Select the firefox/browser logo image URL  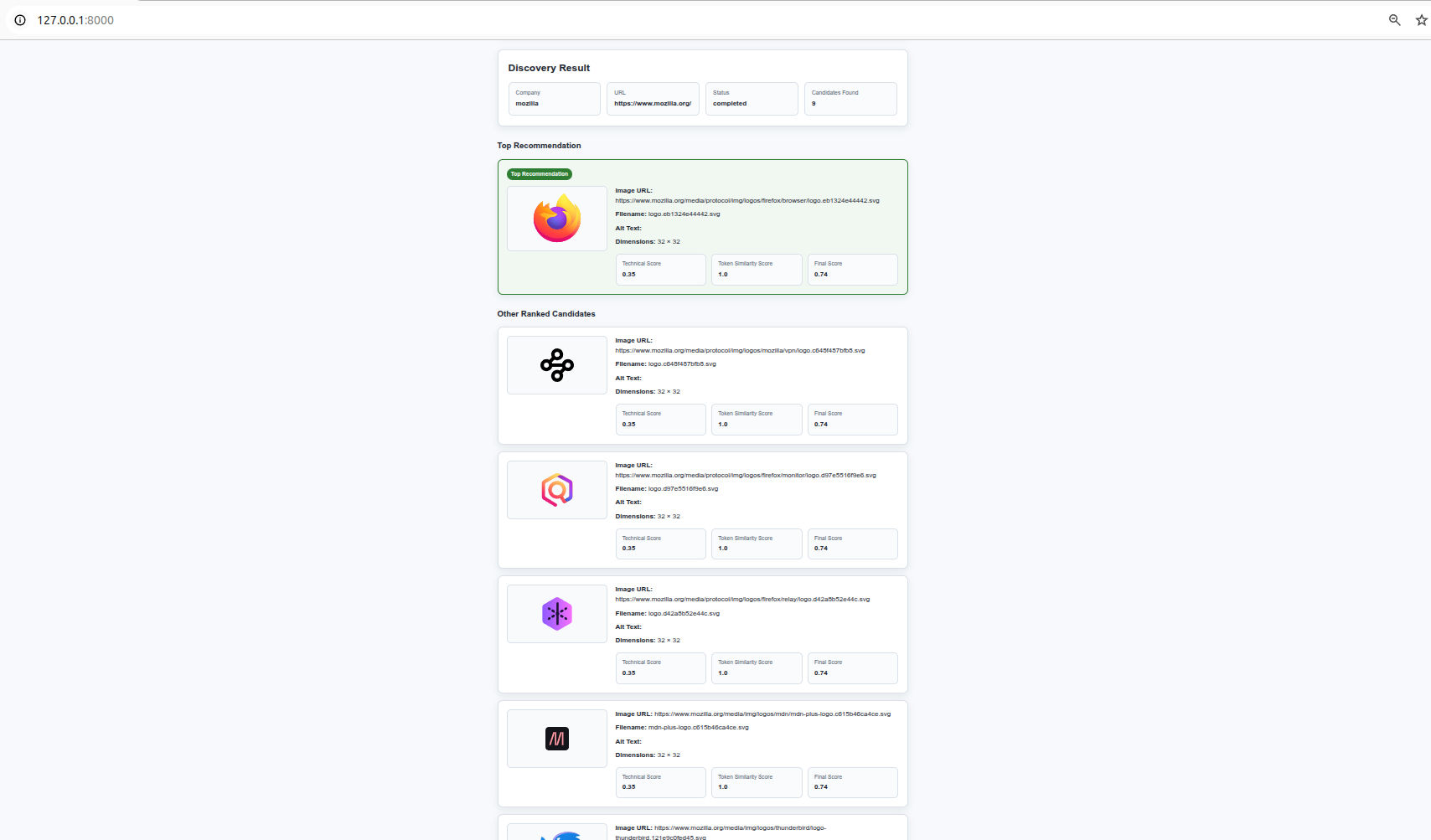(x=747, y=201)
